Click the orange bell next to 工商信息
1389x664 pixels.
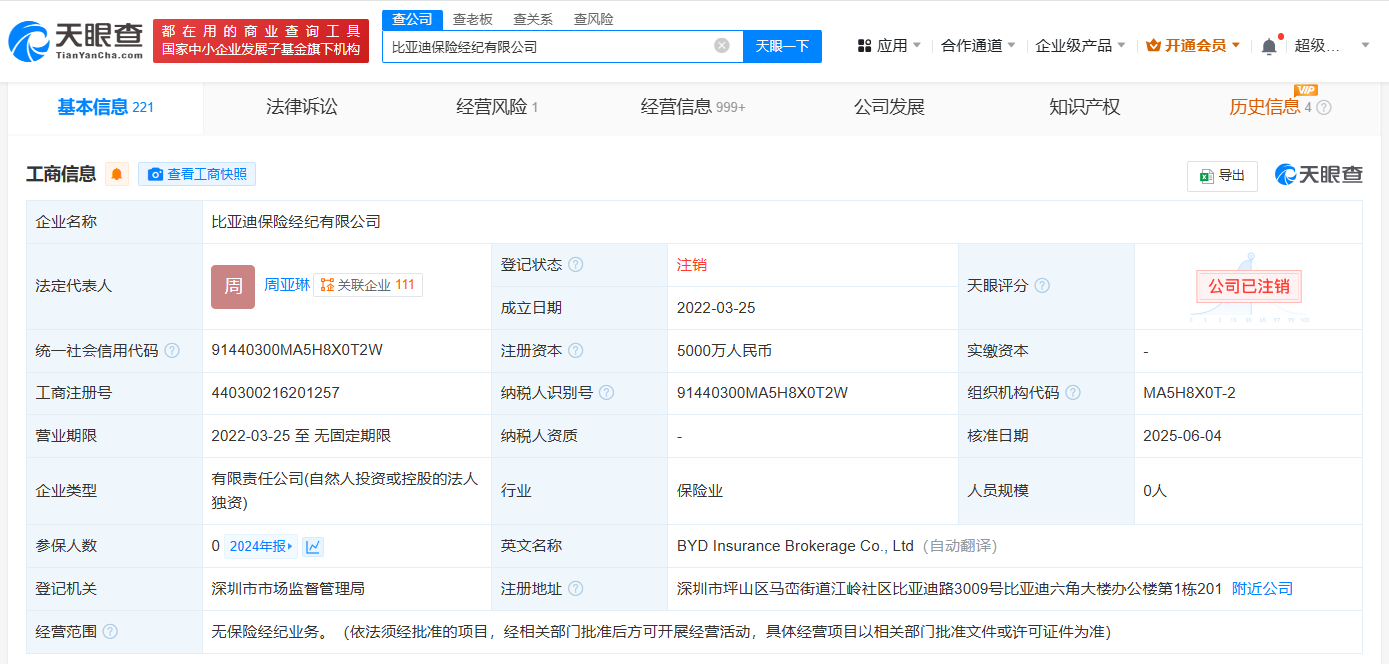tap(117, 174)
